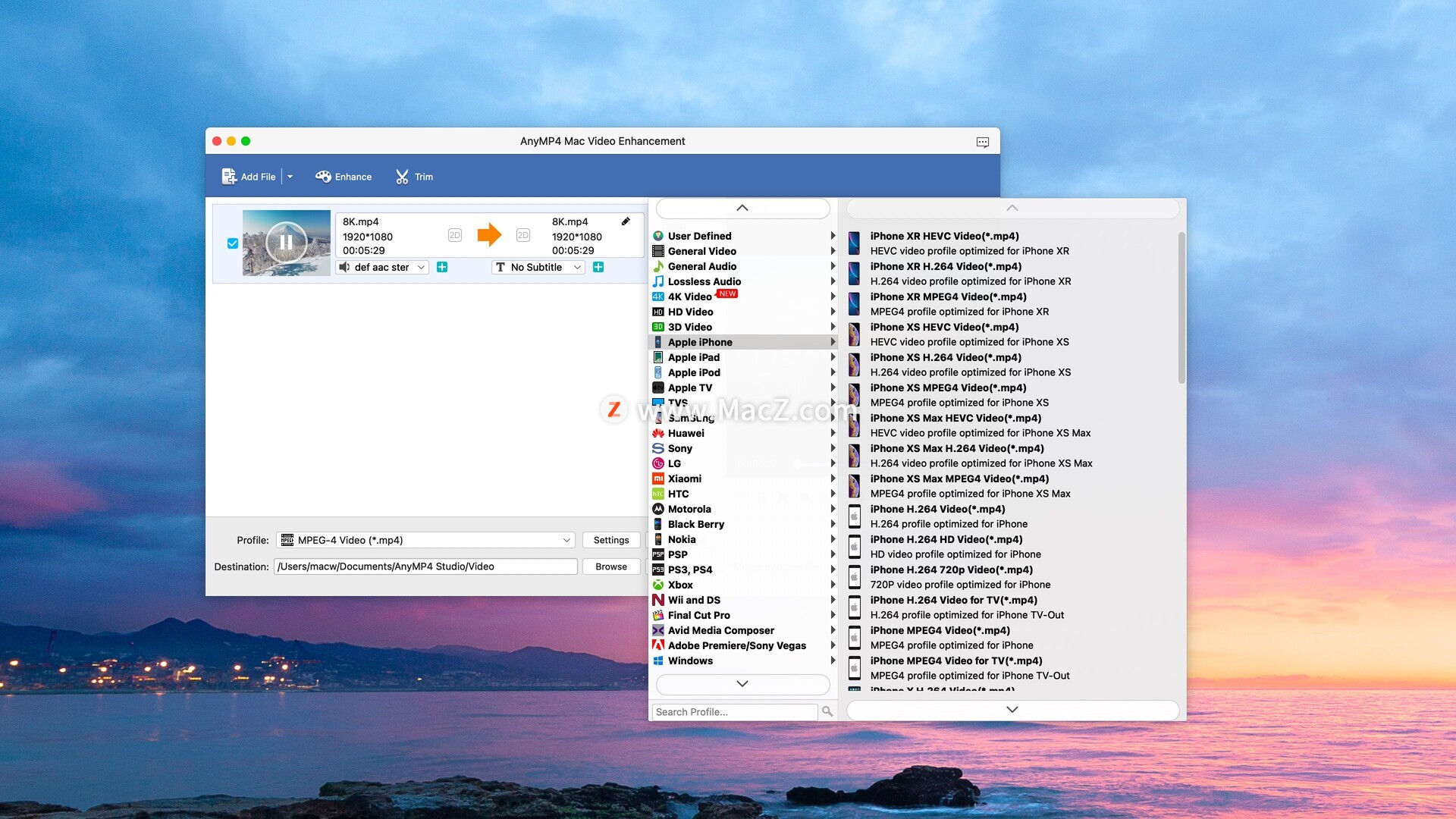This screenshot has height=819, width=1456.
Task: Open the audio track dropdown 'def aac ster'
Action: coord(382,267)
